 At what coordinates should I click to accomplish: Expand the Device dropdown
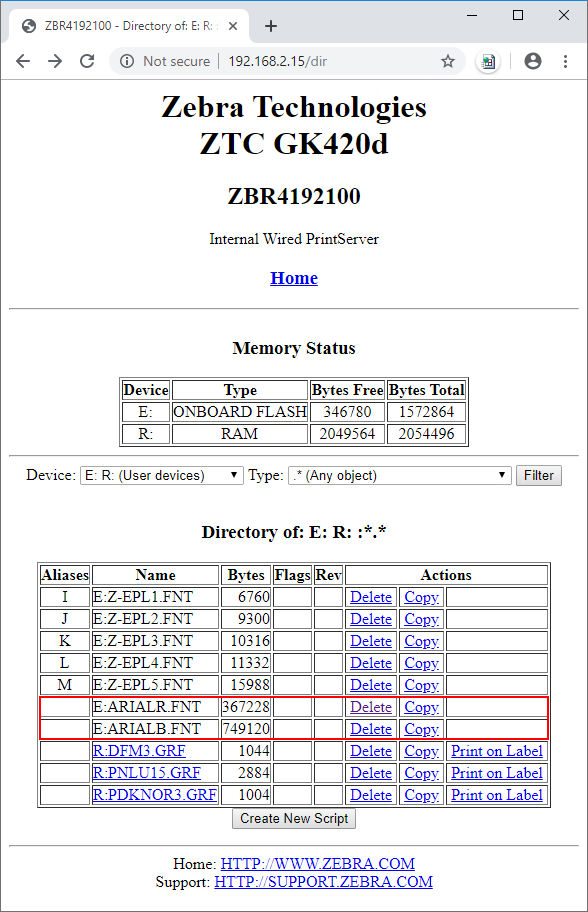tap(161, 475)
